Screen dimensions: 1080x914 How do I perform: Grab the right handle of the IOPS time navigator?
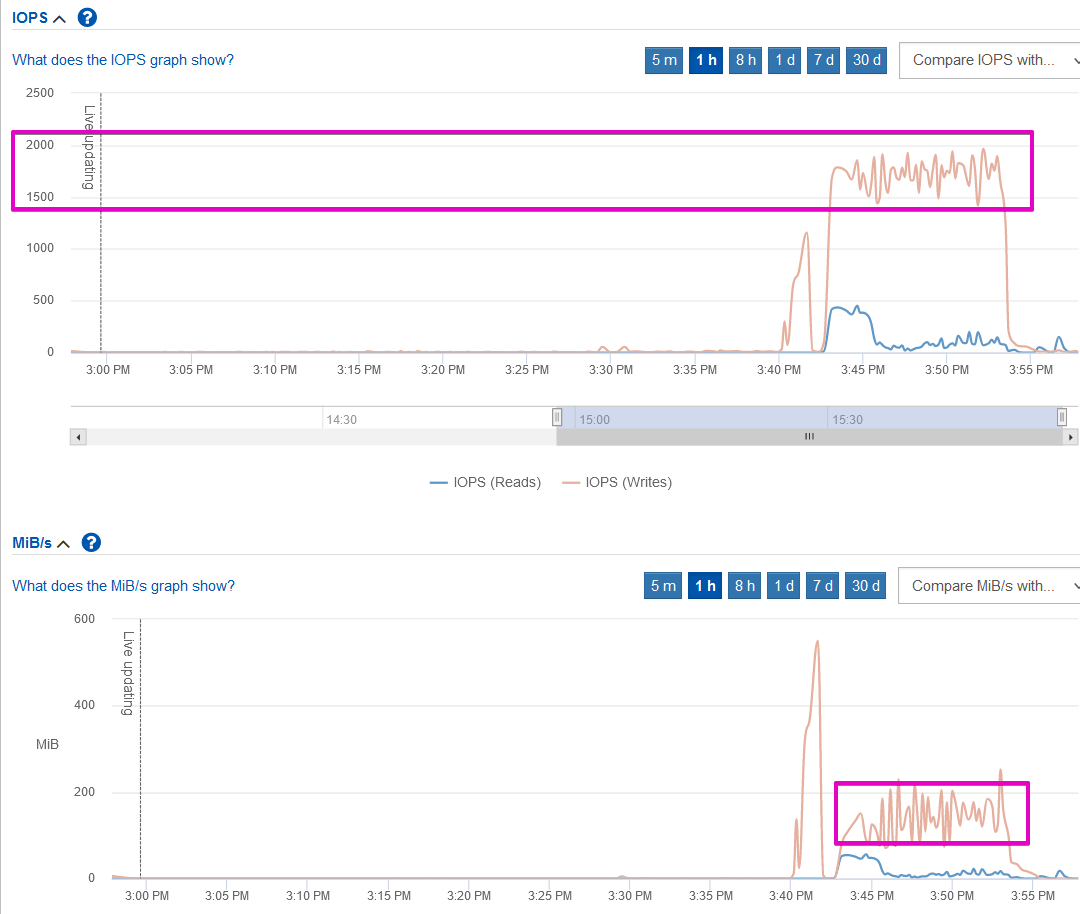click(1061, 417)
